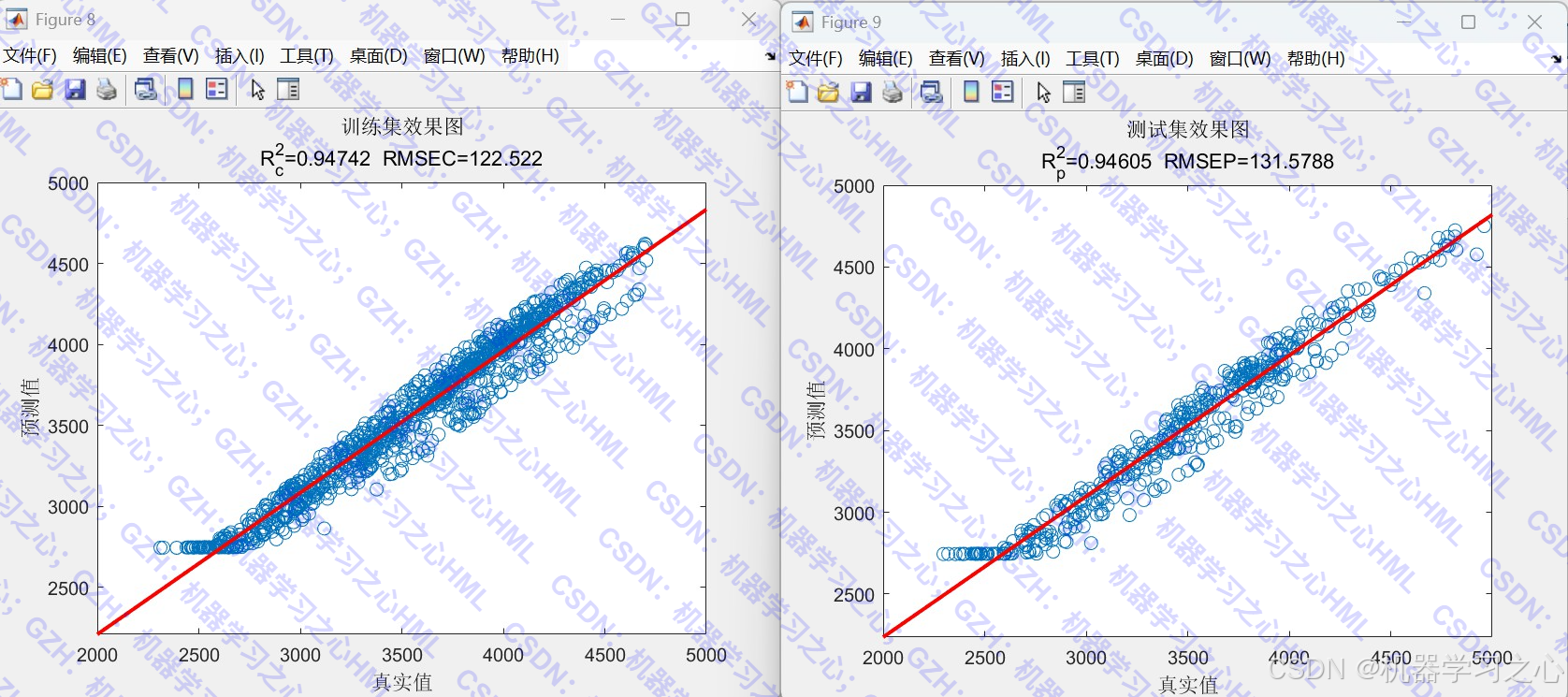Select Edit Plot arrow in Figure 9 toolbar
This screenshot has height=697, width=1568.
click(x=1043, y=92)
